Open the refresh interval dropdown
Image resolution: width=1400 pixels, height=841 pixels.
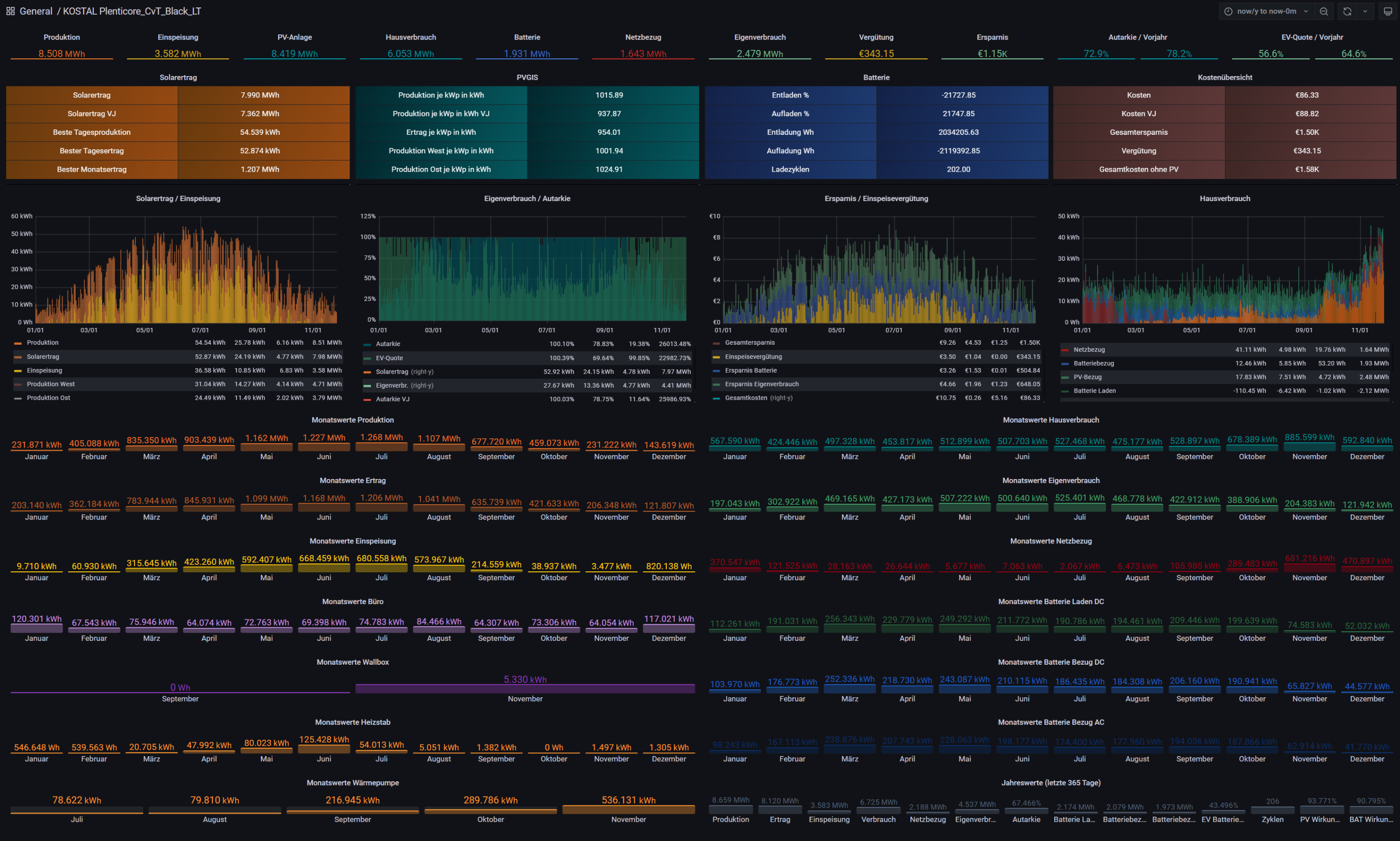(1365, 11)
